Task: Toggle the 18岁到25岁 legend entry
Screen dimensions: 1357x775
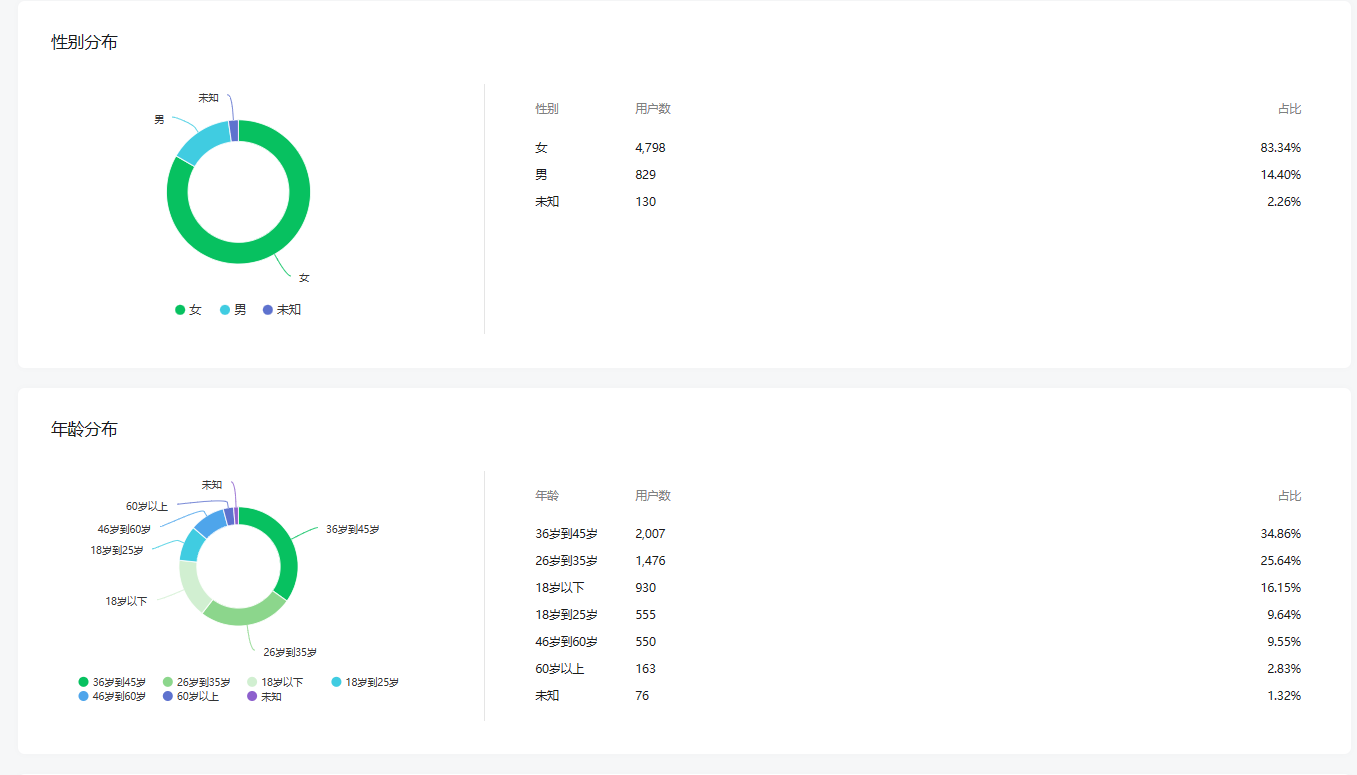Action: (364, 682)
